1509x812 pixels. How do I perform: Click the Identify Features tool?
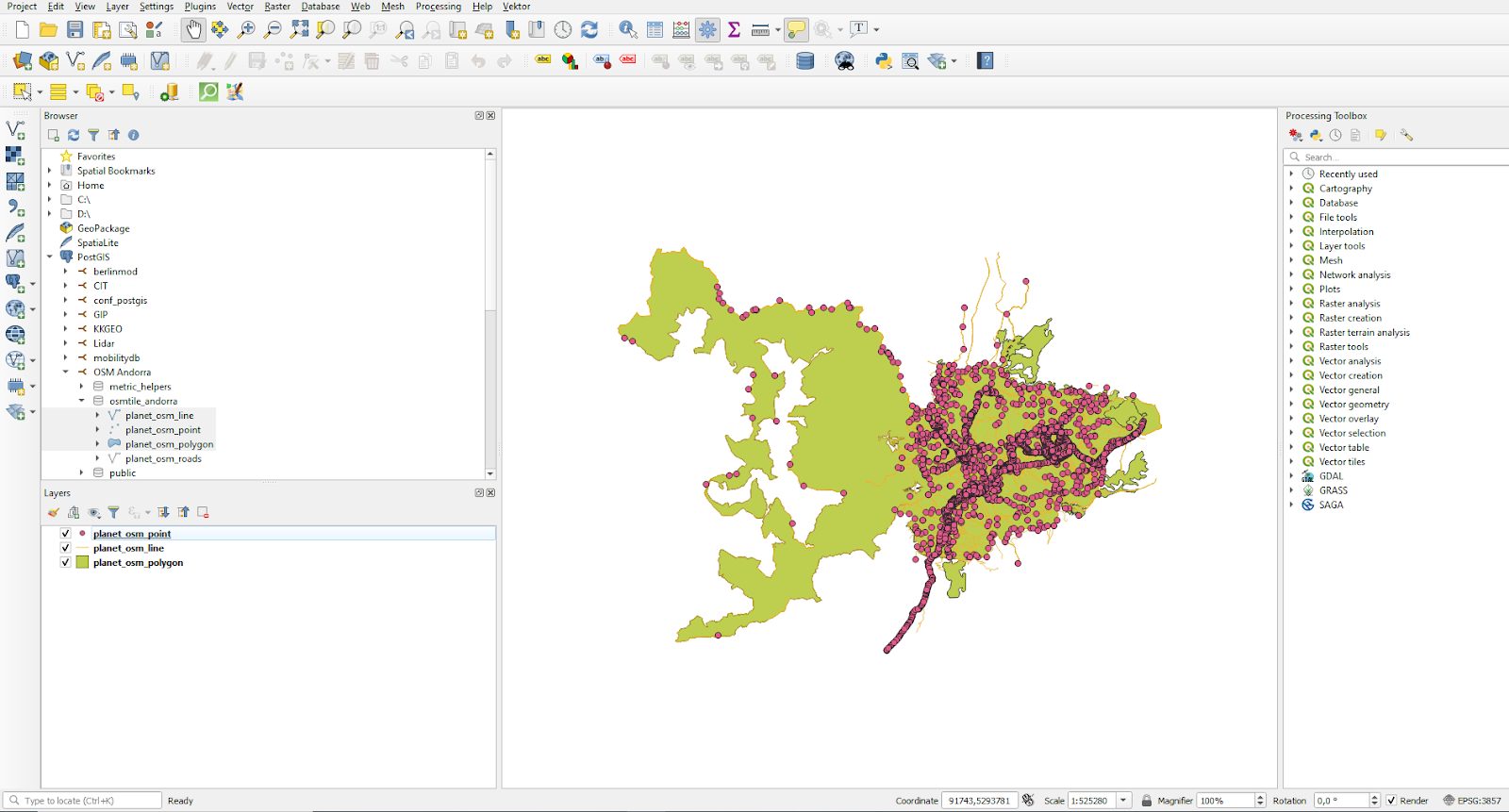pyautogui.click(x=628, y=30)
